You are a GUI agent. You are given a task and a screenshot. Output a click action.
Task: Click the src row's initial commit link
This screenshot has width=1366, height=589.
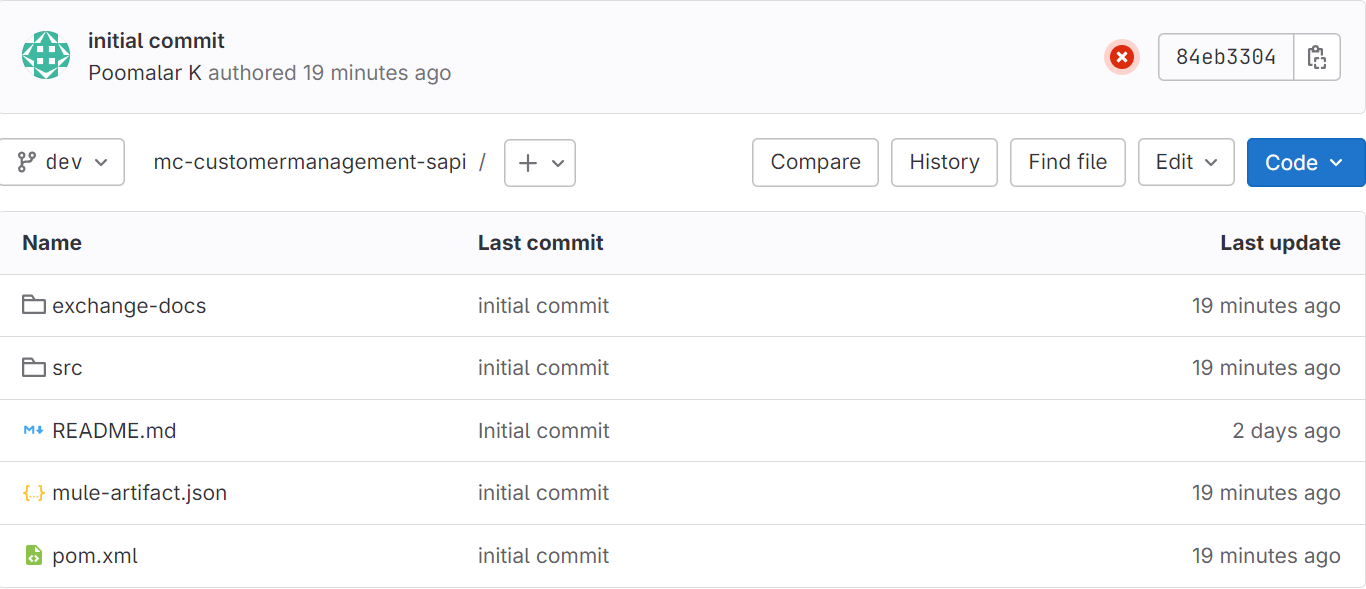pos(543,368)
